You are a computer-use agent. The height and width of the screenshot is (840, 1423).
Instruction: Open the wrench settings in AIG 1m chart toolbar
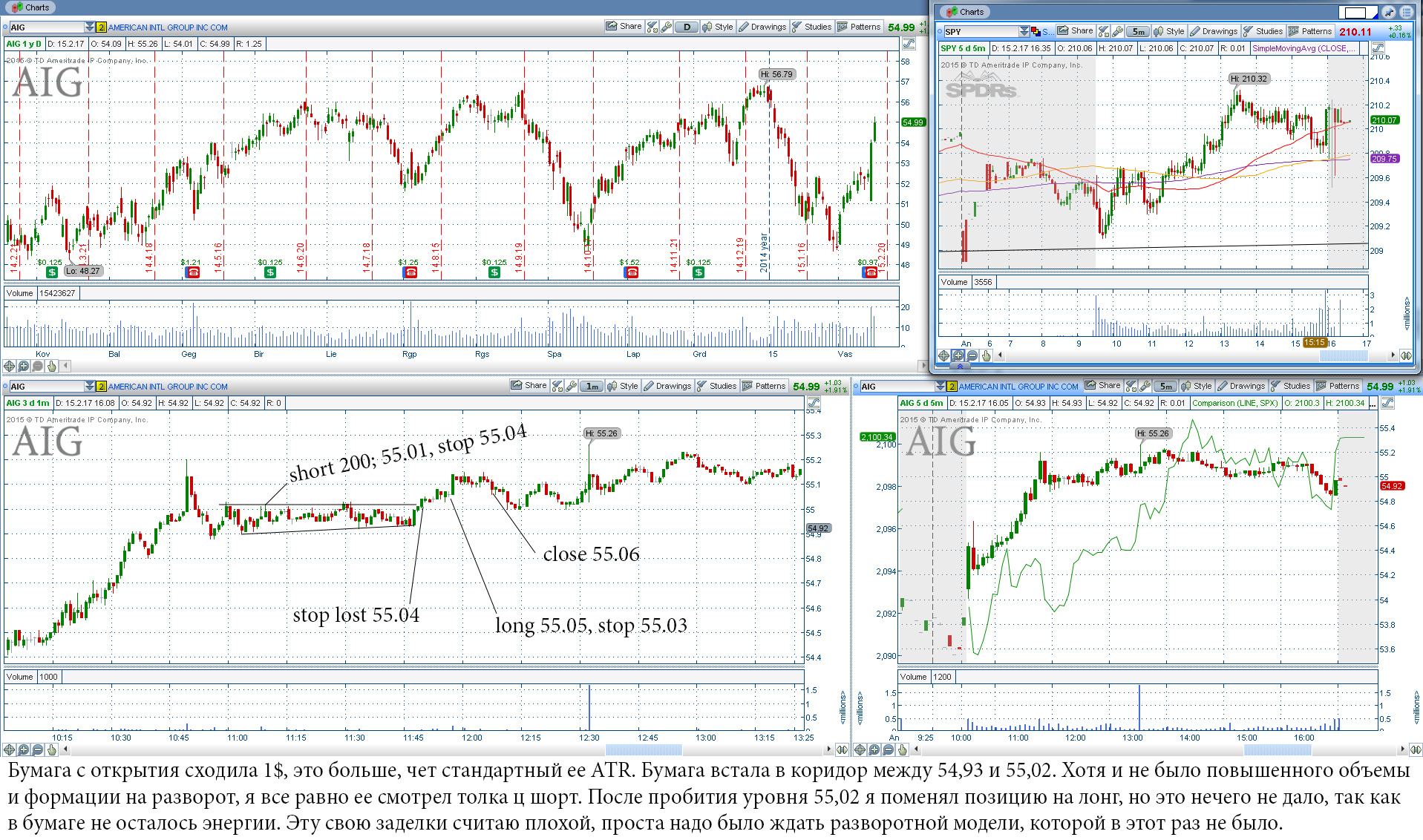[x=571, y=386]
